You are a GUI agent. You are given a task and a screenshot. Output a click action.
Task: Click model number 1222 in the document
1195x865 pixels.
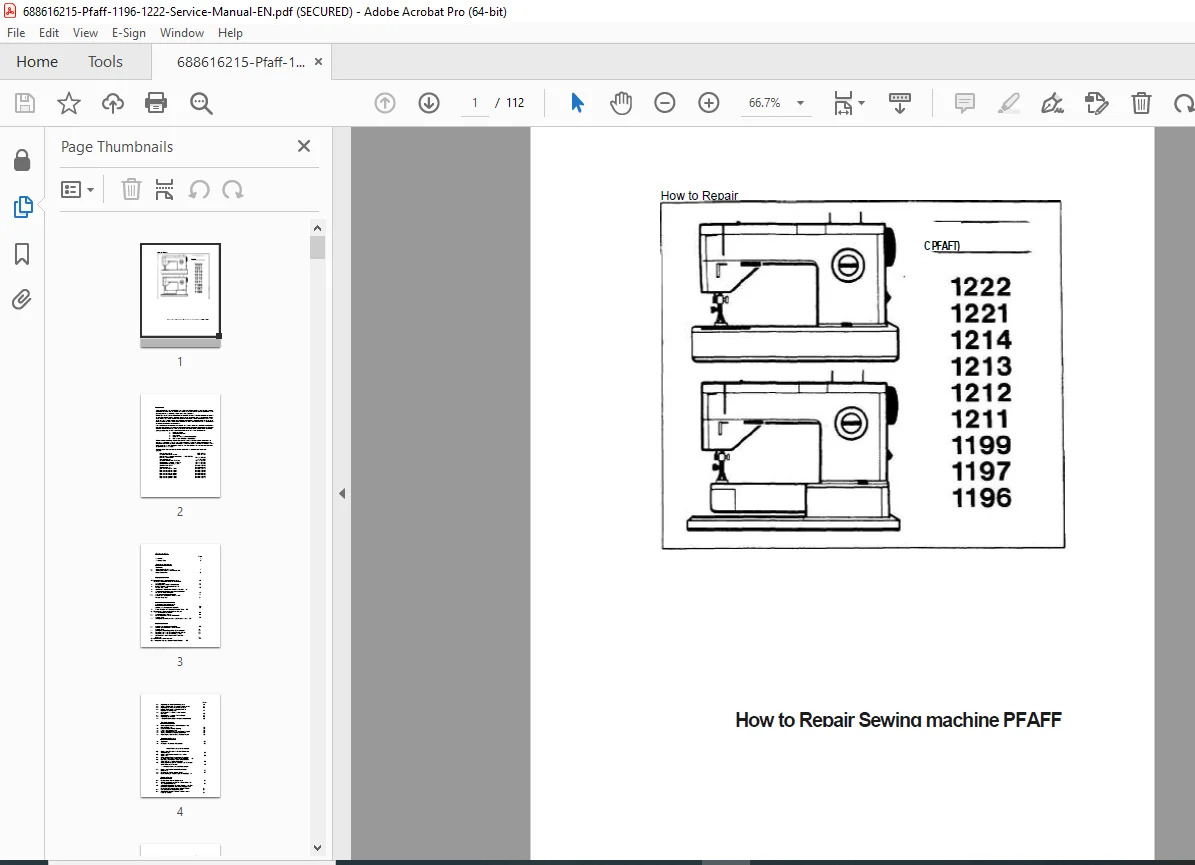[980, 287]
